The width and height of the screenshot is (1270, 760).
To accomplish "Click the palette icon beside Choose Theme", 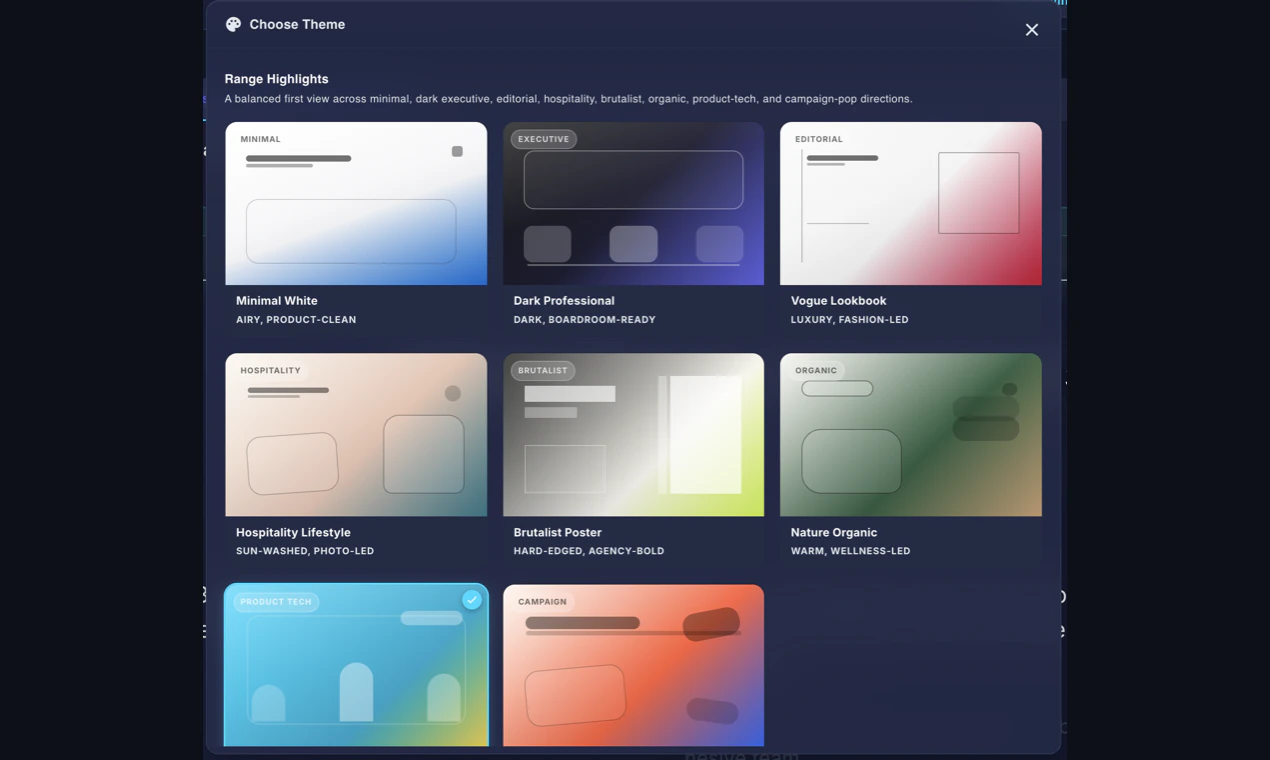I will coord(233,25).
